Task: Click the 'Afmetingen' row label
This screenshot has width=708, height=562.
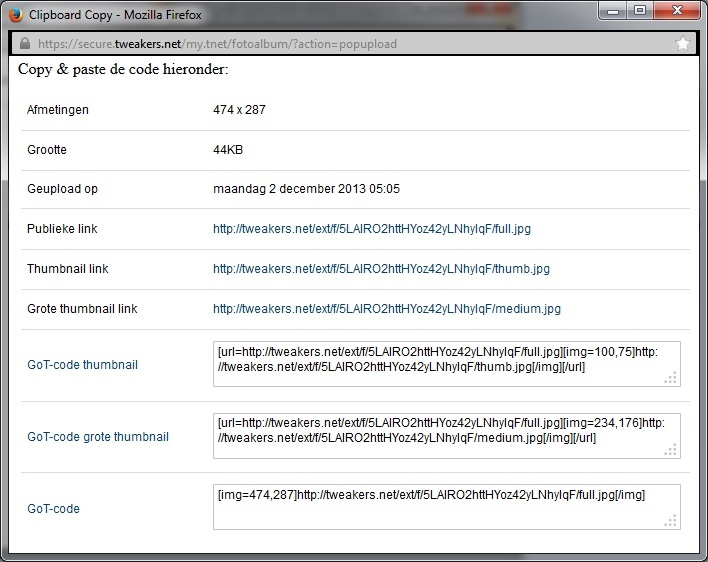Action: click(57, 110)
